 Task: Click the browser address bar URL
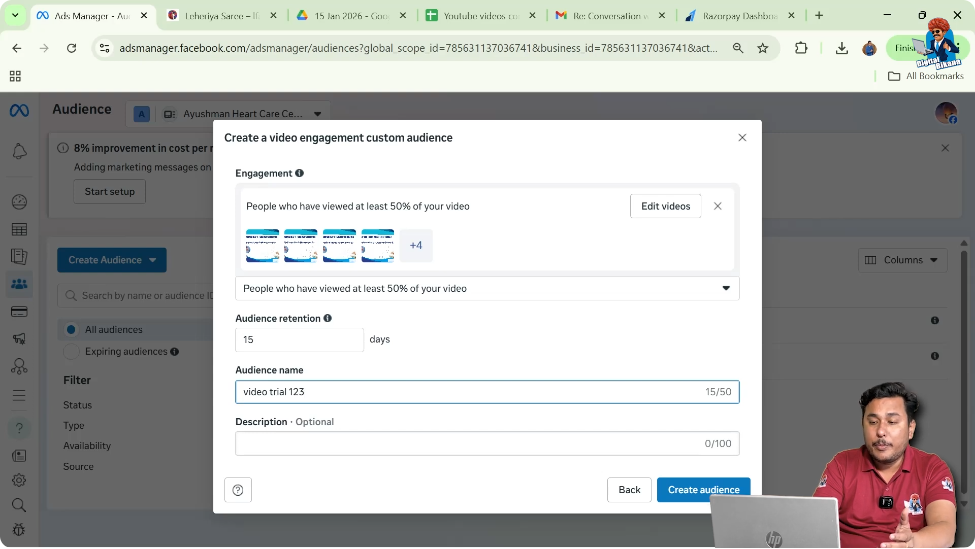click(x=418, y=48)
